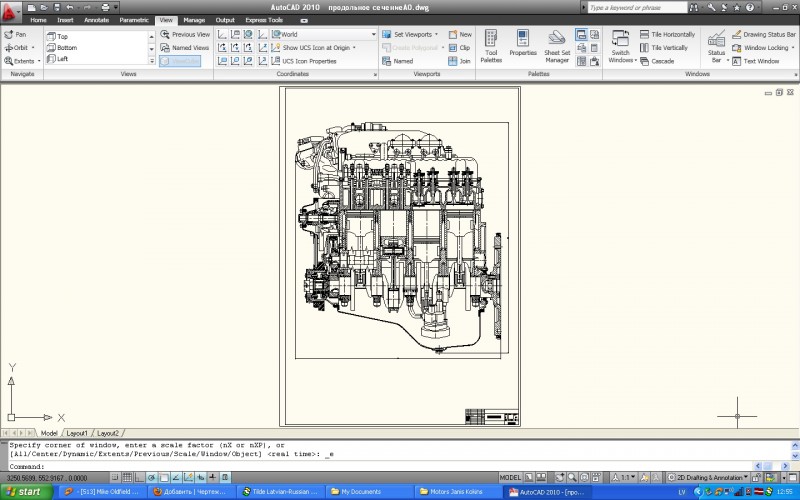Screen dimensions: 800x500
Task: Rotate UCS about Z axis icon
Action: 248,47
